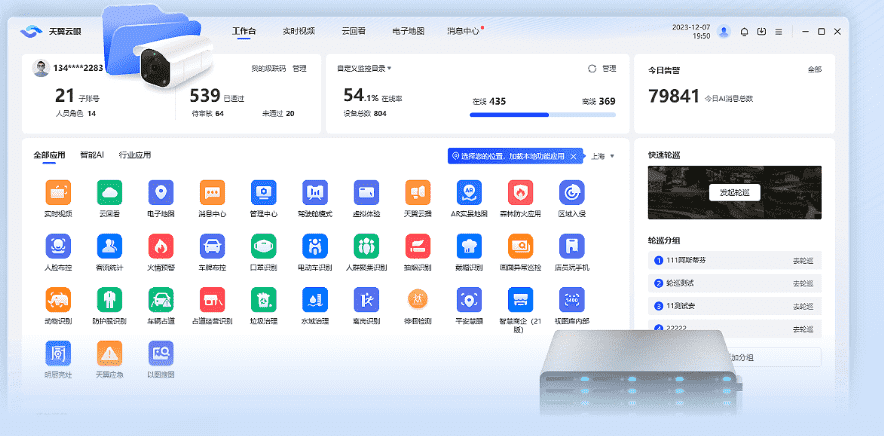Open the 水域治理 app icon
This screenshot has width=884, height=436.
315,300
